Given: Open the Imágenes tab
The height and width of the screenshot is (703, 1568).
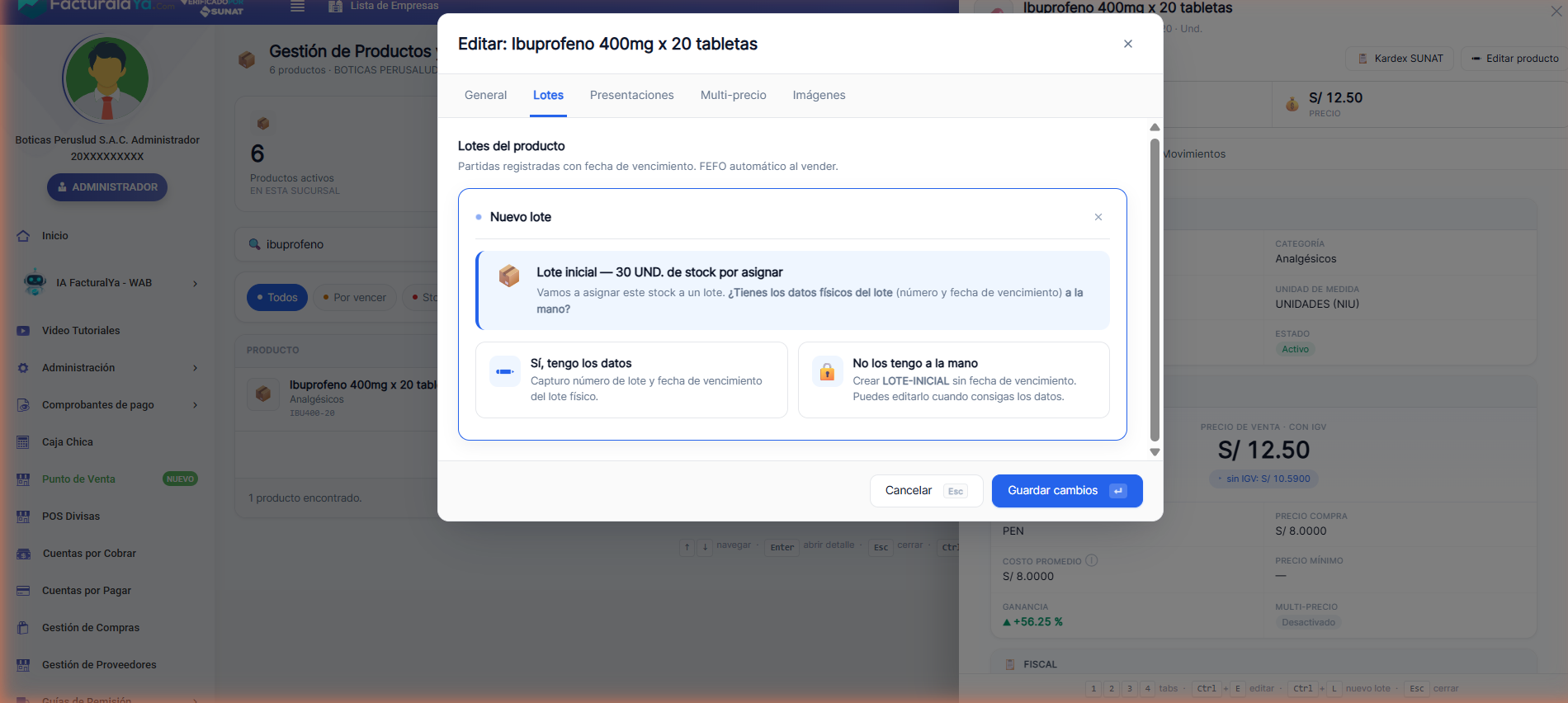Looking at the screenshot, I should [819, 95].
